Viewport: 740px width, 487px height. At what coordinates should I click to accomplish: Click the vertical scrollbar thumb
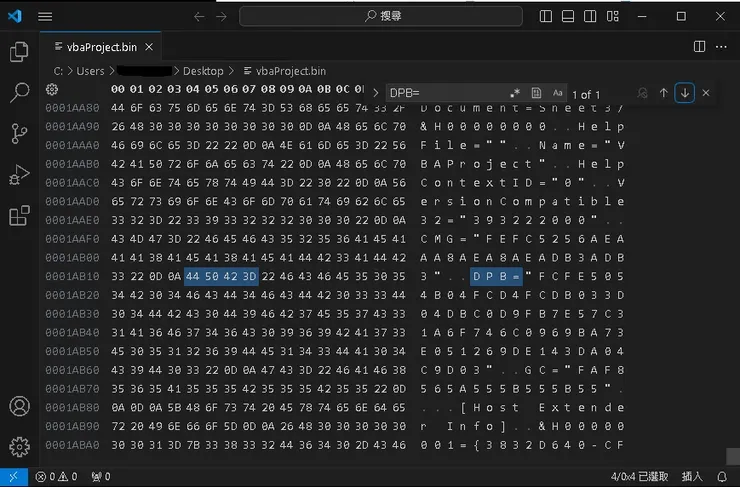click(x=732, y=456)
